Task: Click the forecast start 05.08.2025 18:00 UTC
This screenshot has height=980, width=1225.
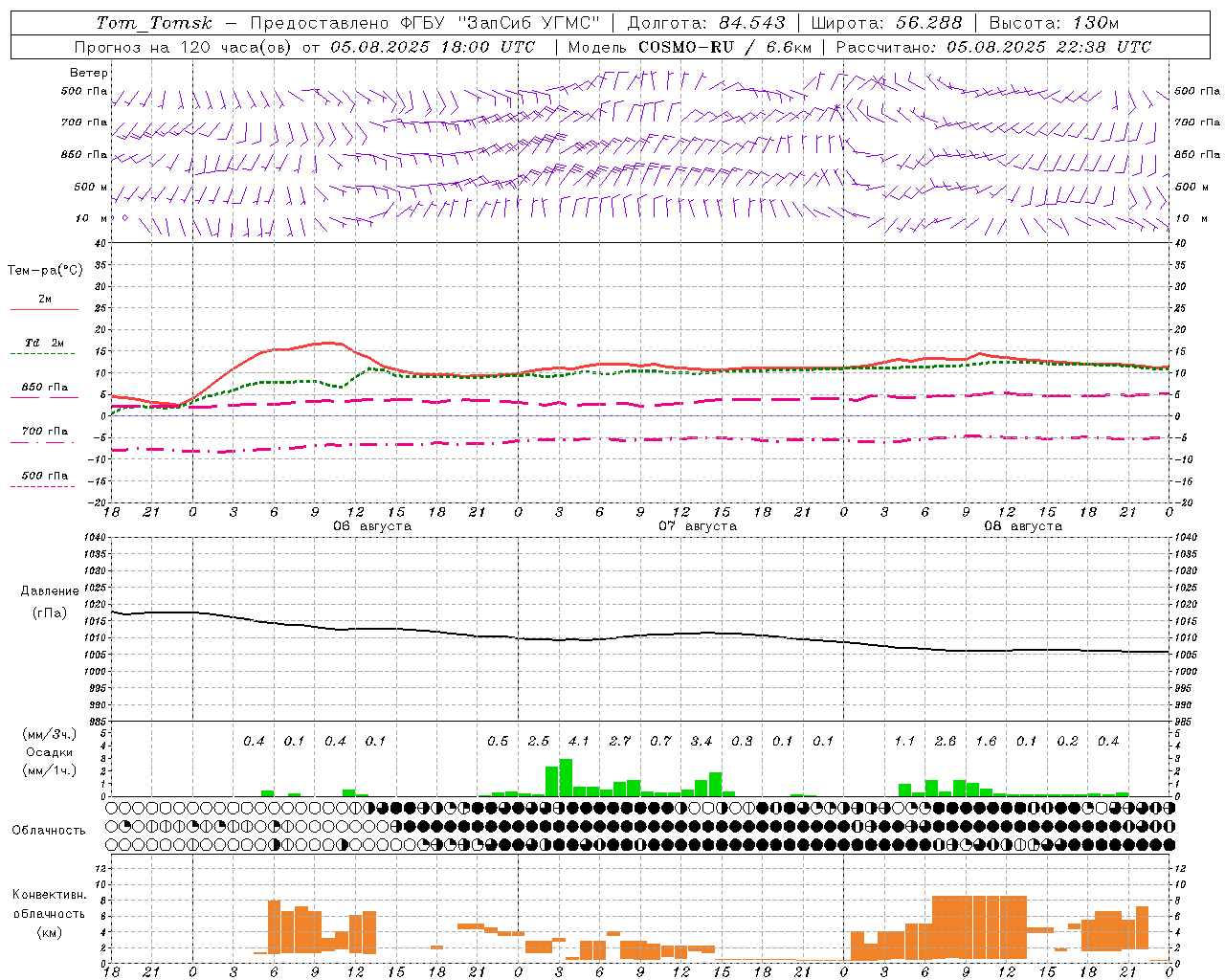Action: [x=433, y=47]
